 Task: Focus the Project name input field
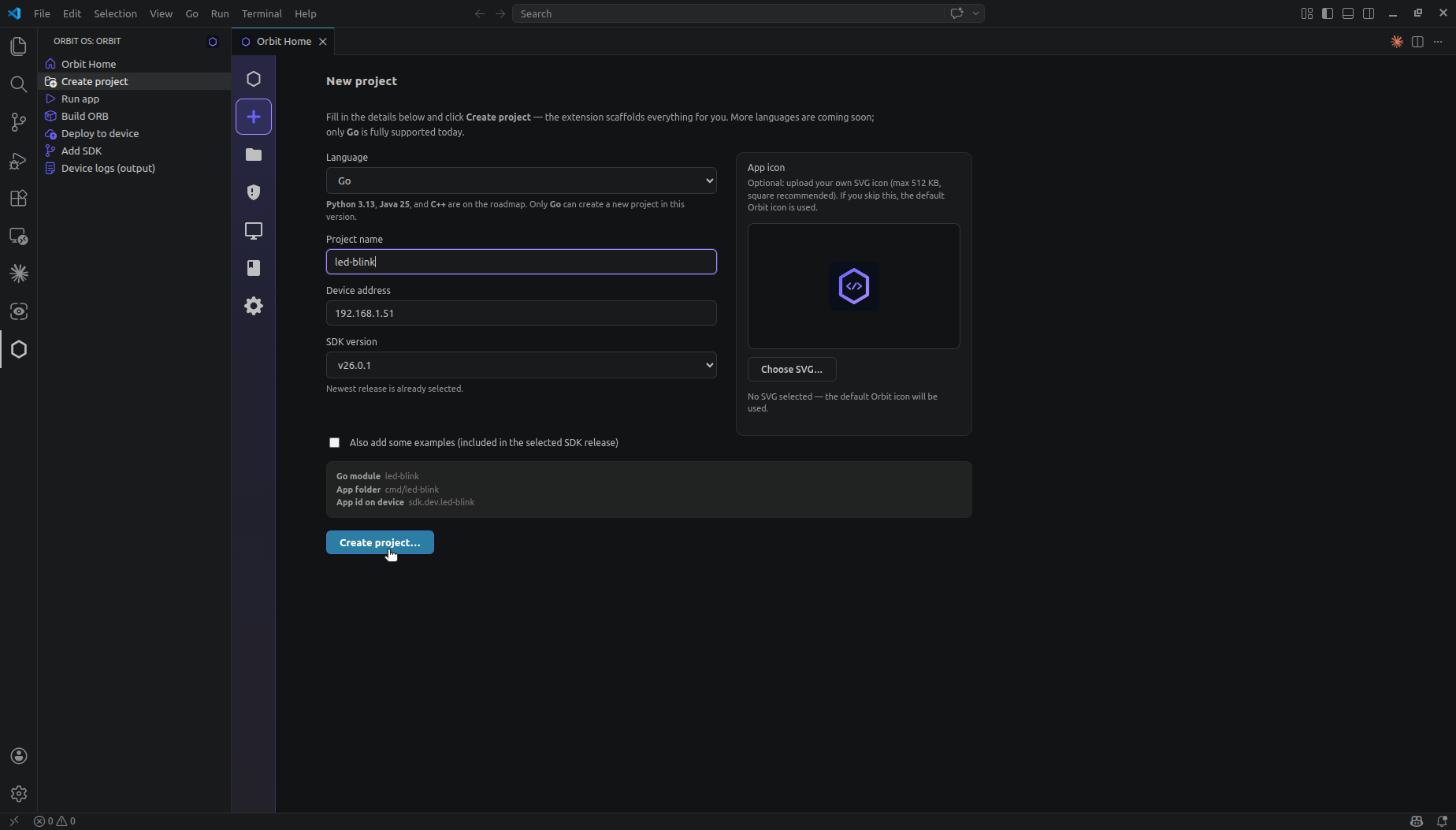(522, 262)
